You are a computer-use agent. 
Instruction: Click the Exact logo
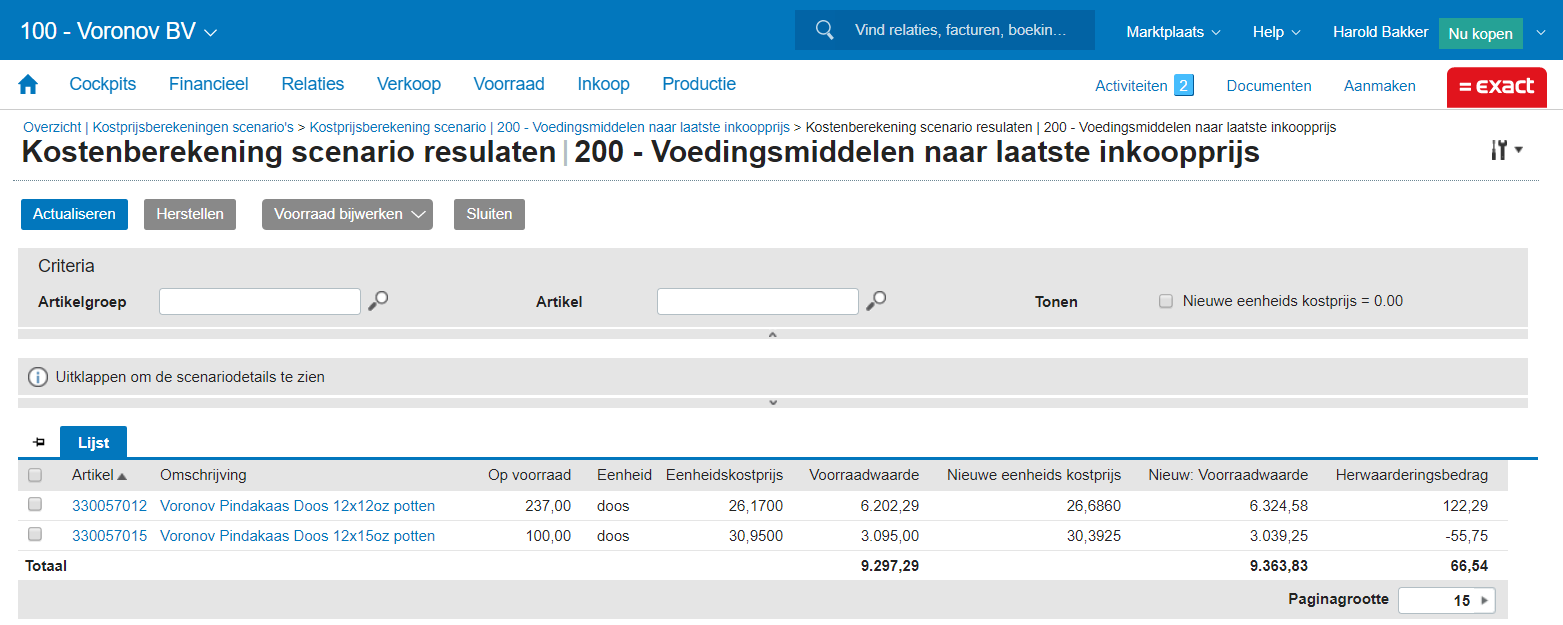point(1496,87)
